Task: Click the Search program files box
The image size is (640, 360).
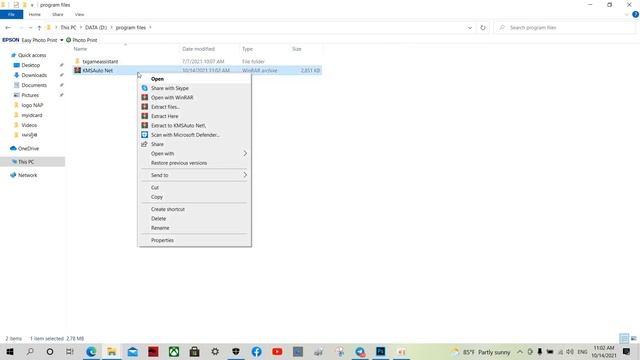Action: [x=565, y=27]
